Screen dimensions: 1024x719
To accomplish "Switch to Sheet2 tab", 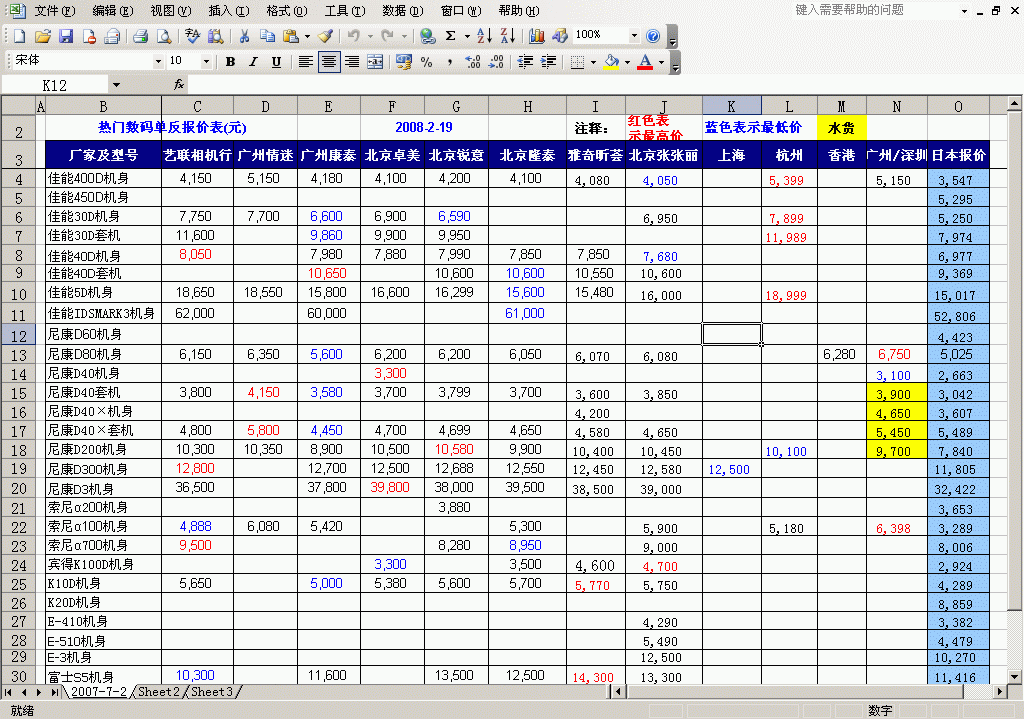I will click(x=159, y=691).
